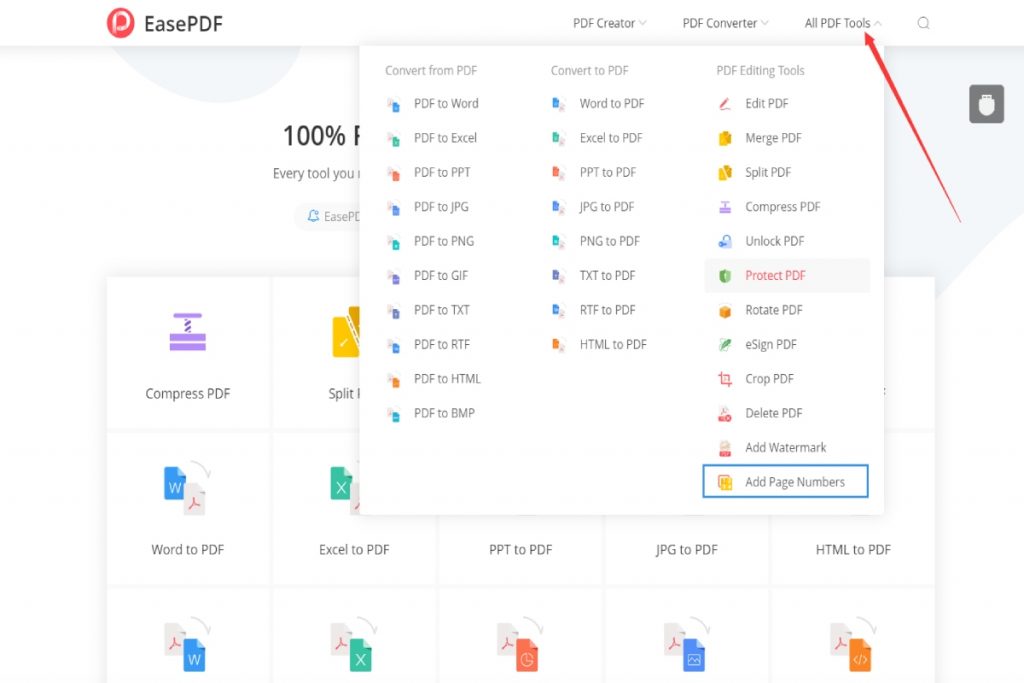Select PDF to TXT menu entry
Image resolution: width=1024 pixels, height=683 pixels.
pos(441,310)
